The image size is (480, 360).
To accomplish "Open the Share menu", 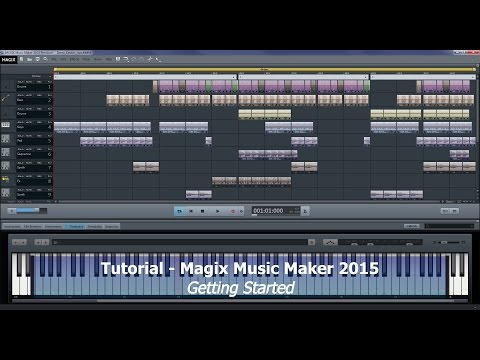I will (98, 59).
